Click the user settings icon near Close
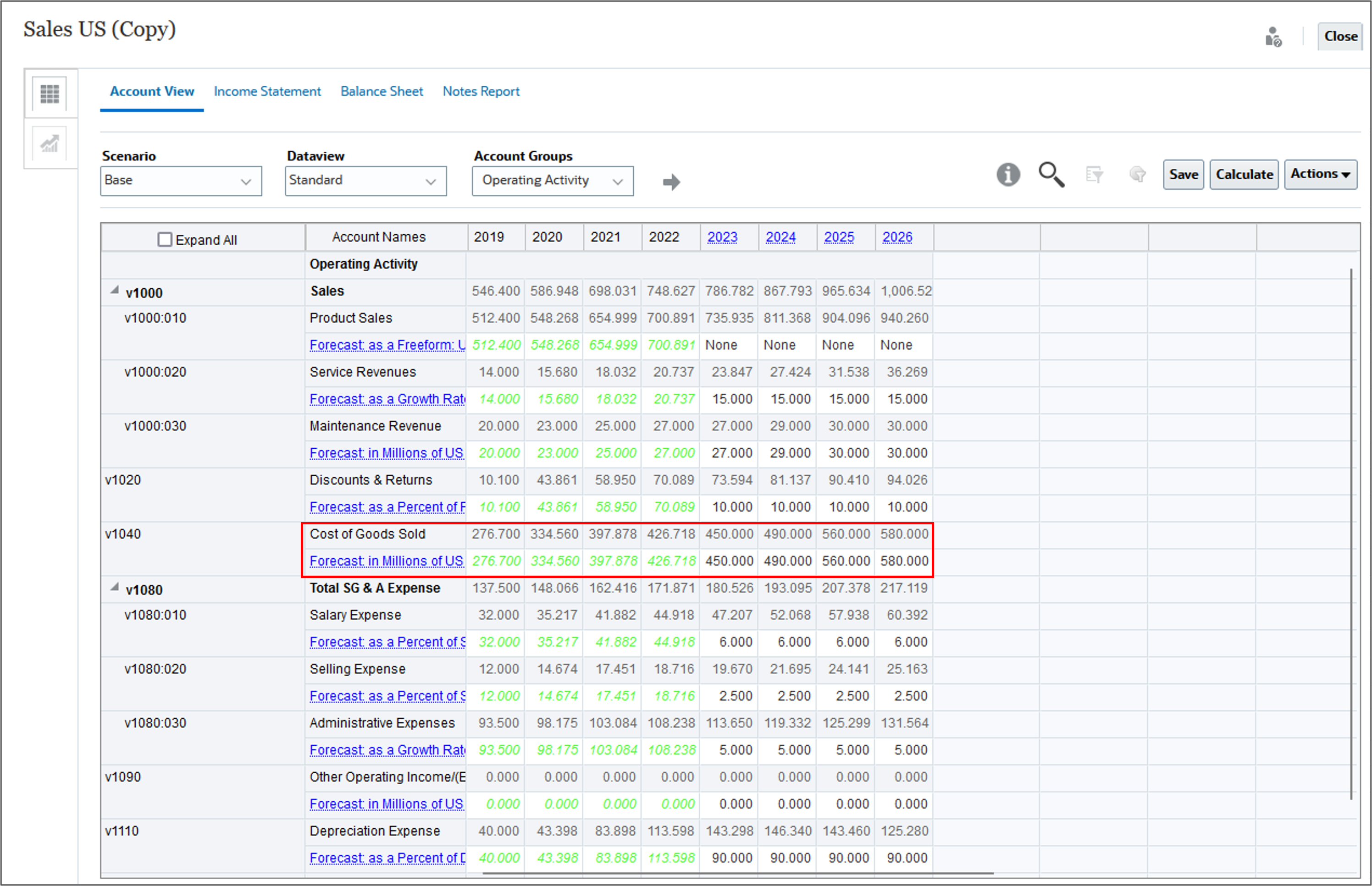The image size is (1372, 886). (x=1272, y=38)
